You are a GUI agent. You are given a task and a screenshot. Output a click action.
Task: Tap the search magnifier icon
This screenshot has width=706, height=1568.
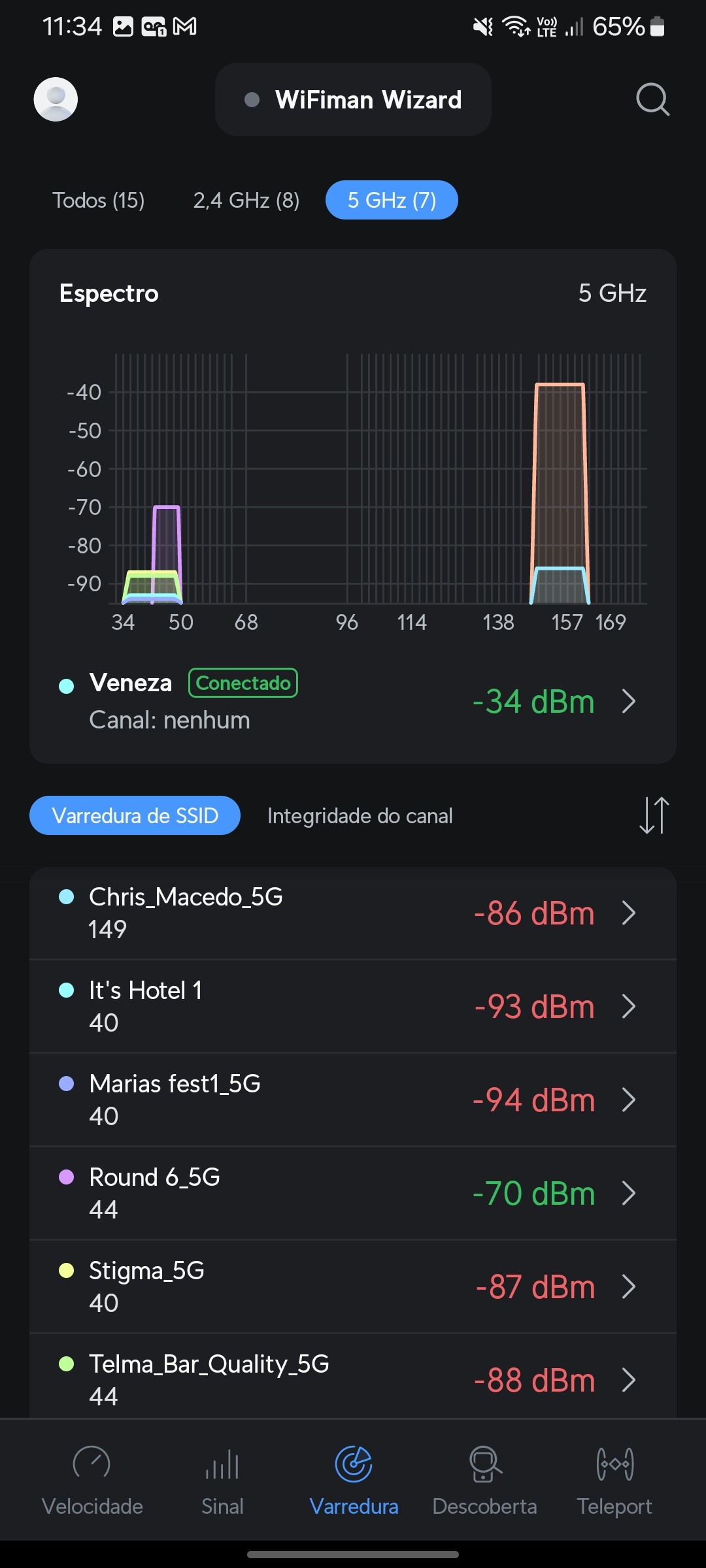pyautogui.click(x=652, y=99)
